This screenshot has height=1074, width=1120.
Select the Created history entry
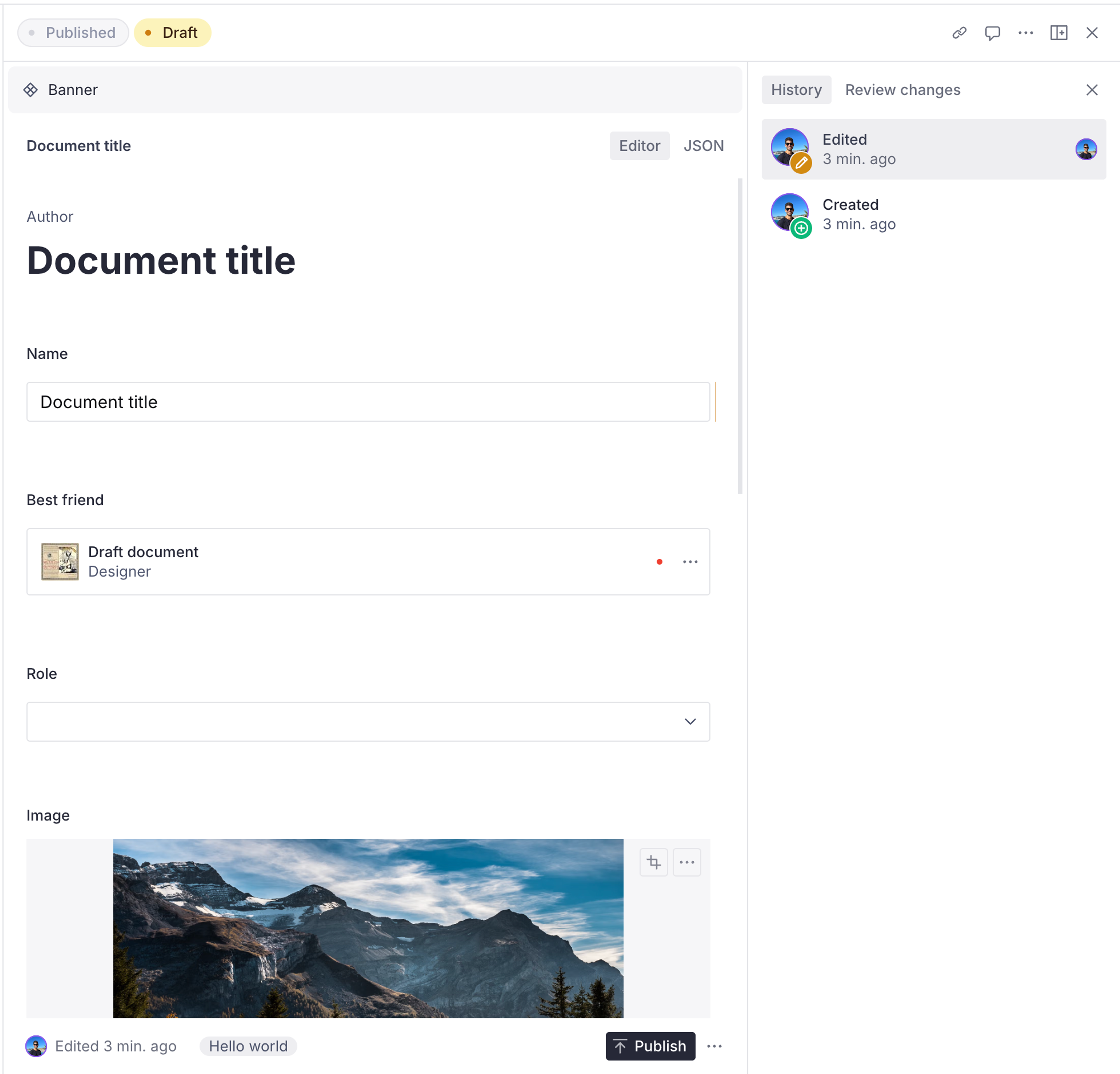933,214
